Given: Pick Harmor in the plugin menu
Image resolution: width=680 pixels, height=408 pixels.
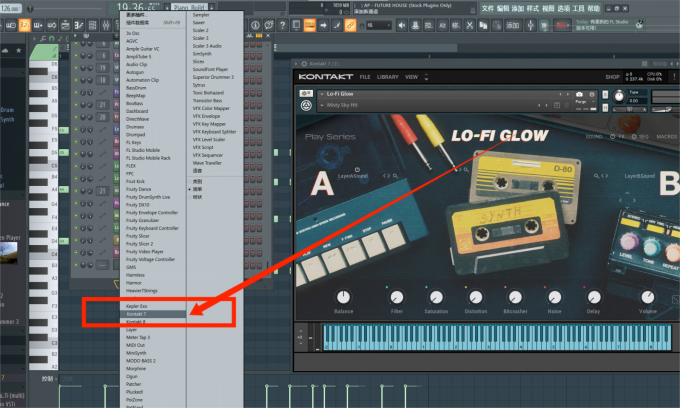Looking at the screenshot, I should coord(134,283).
